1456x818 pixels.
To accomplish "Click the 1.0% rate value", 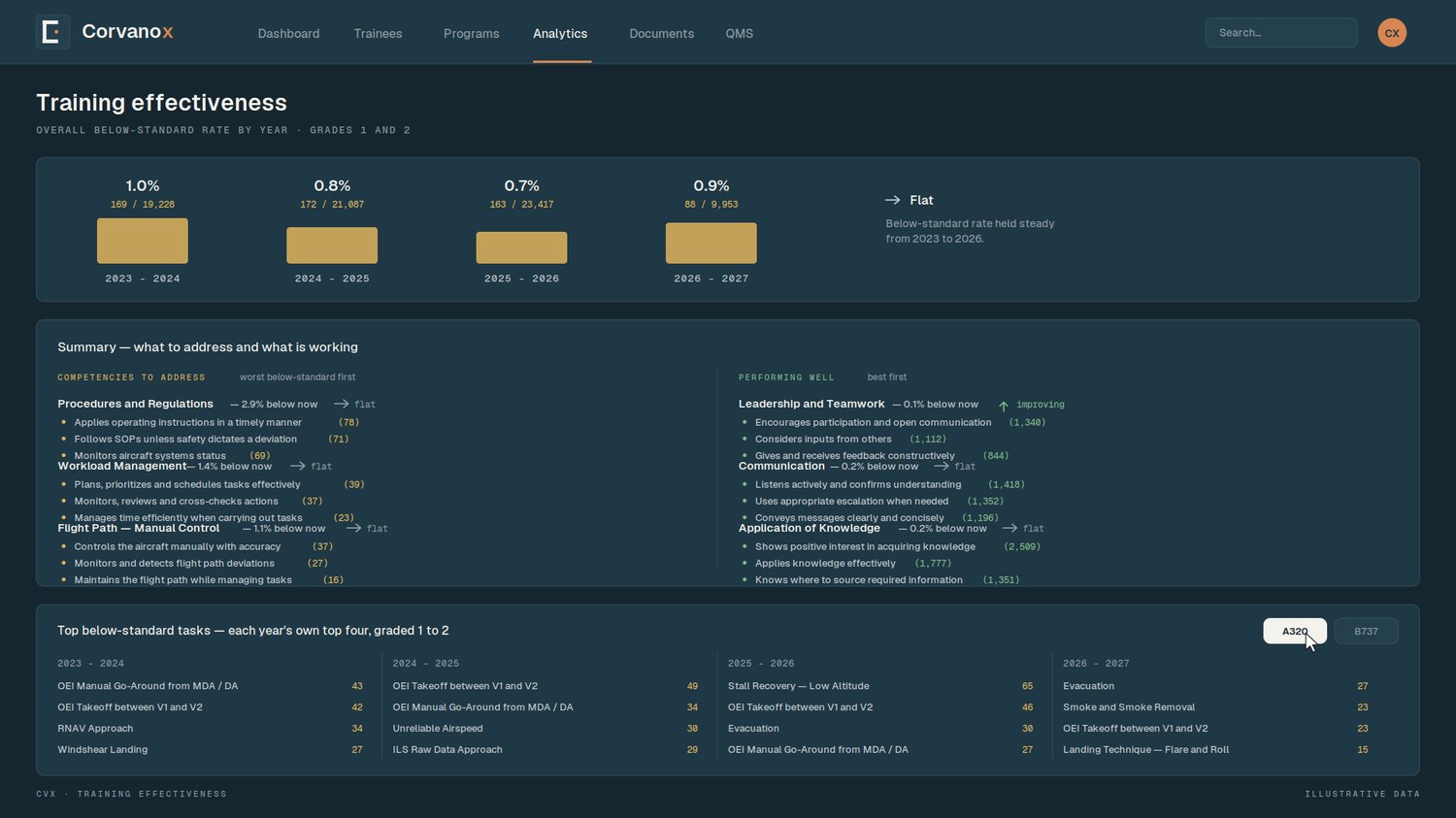I will point(143,185).
